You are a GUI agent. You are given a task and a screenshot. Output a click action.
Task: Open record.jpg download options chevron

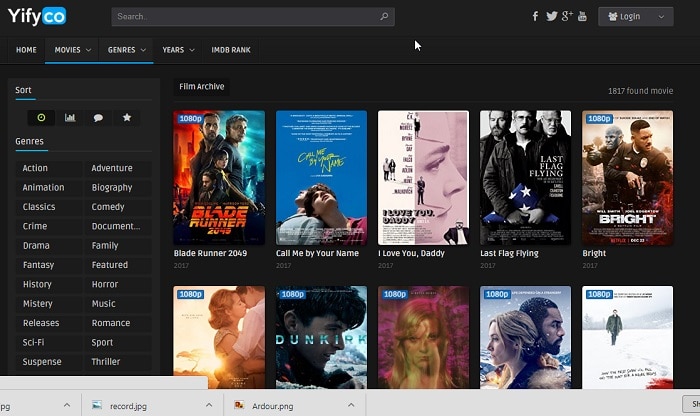209,405
